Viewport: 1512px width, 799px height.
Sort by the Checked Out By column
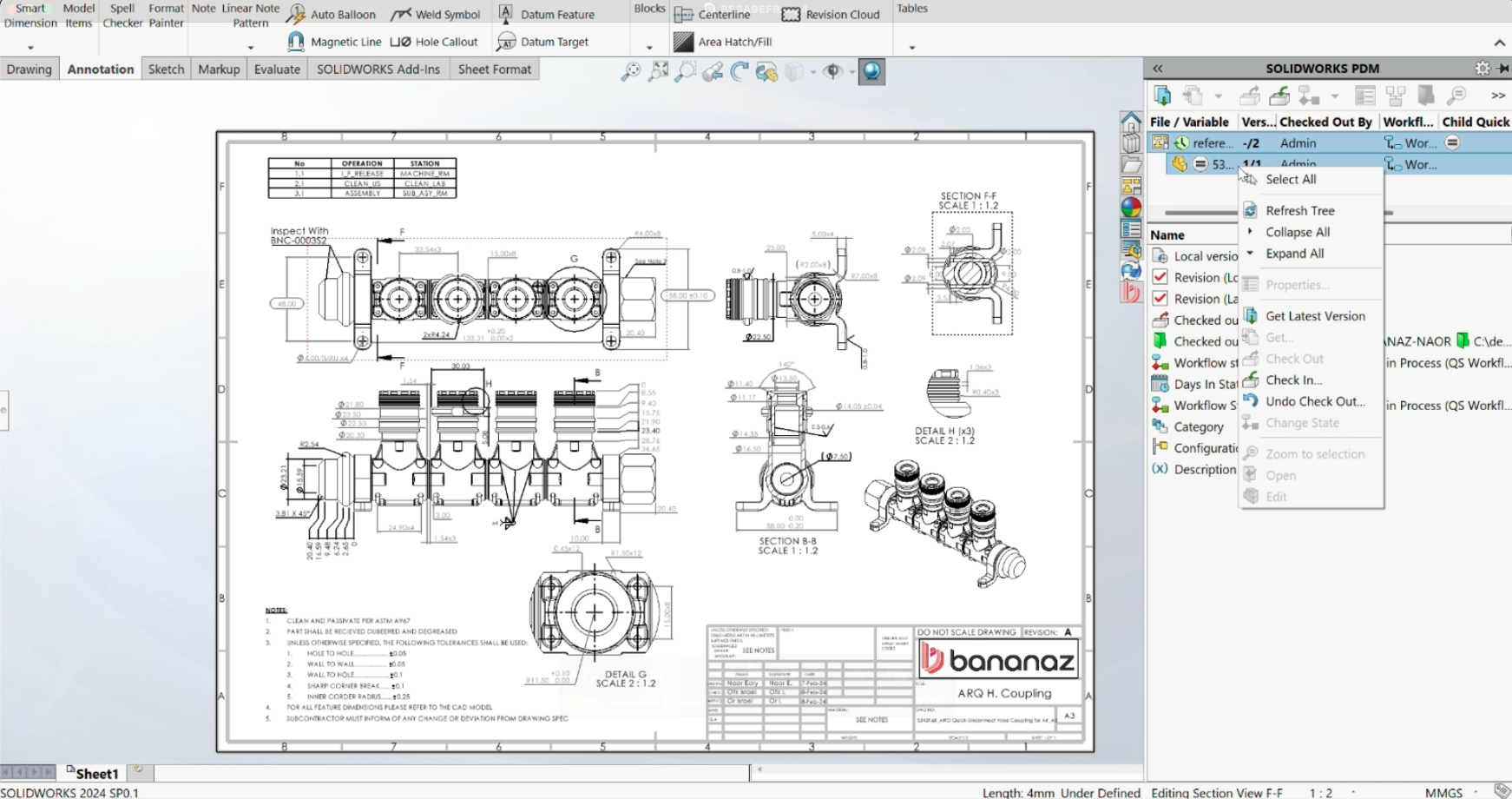(1325, 122)
